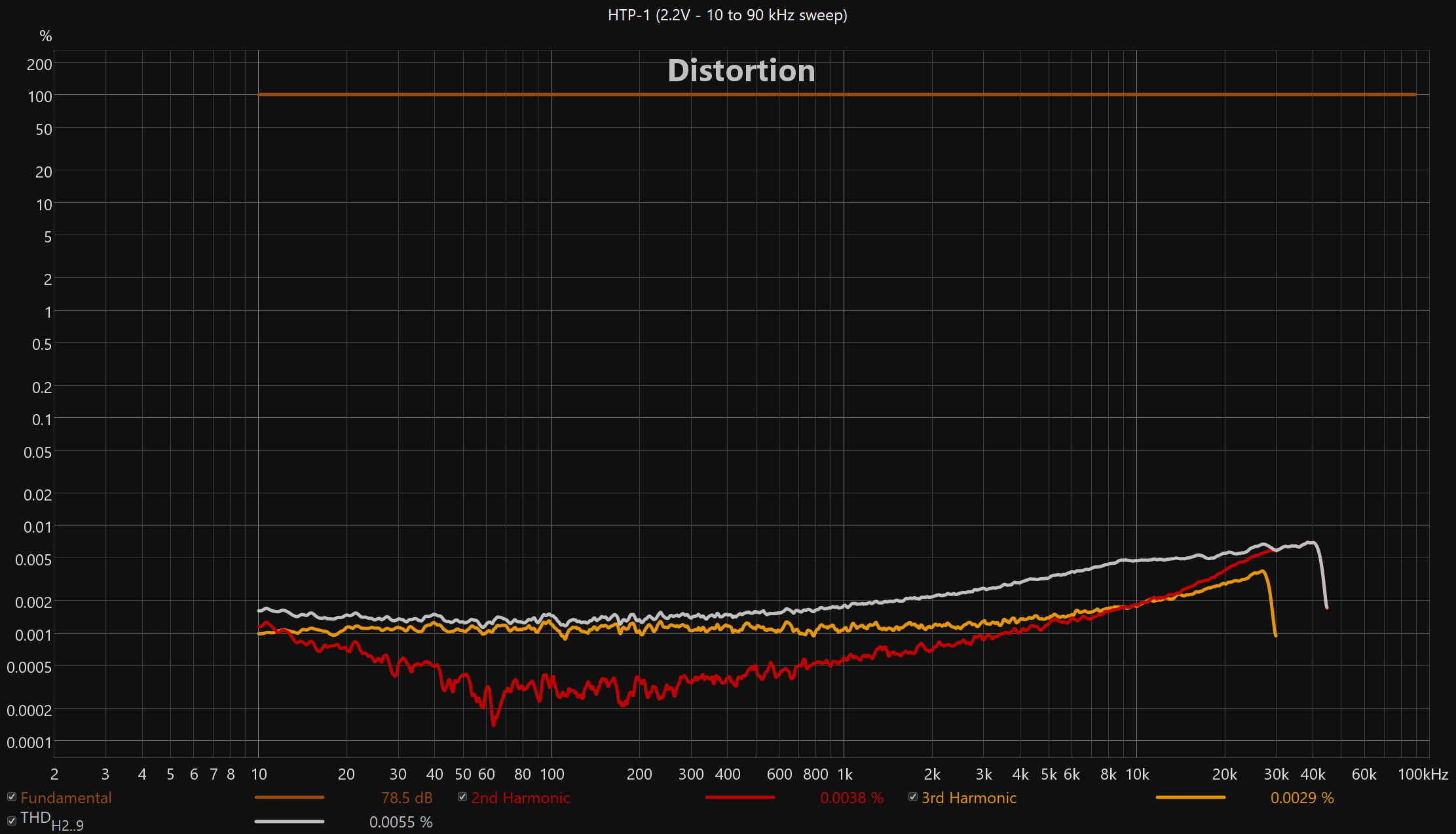Click the 0.0038 % second harmonic value
The width and height of the screenshot is (1456, 834).
point(851,798)
